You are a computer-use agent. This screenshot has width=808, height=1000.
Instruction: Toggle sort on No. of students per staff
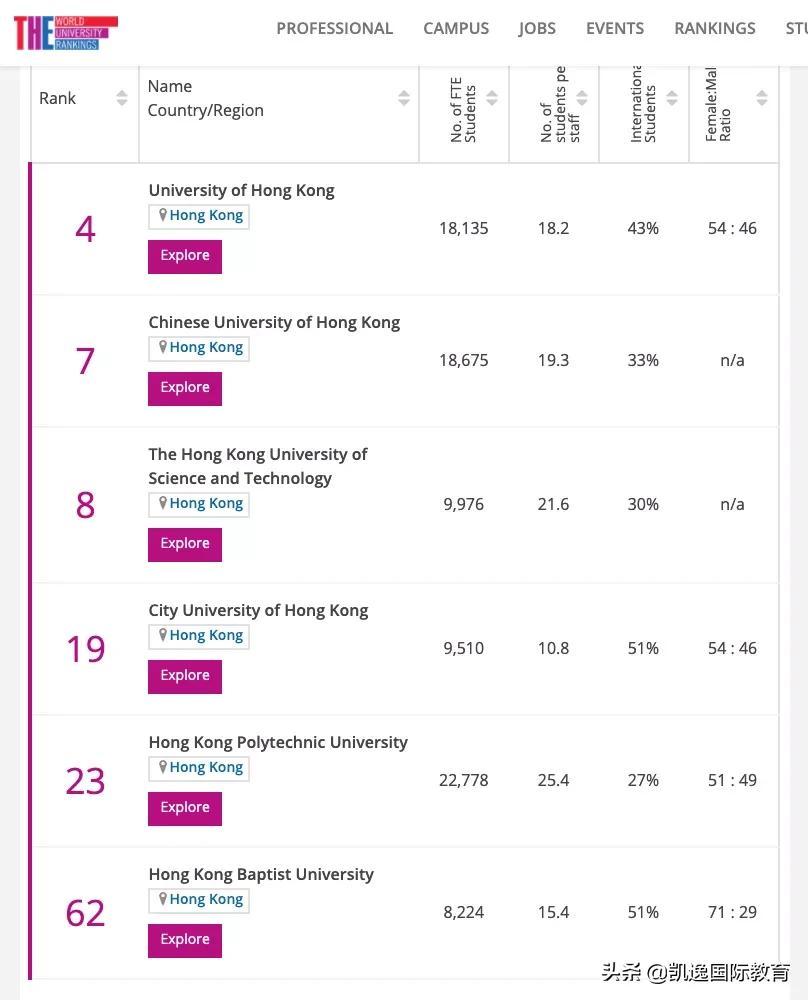coord(581,98)
